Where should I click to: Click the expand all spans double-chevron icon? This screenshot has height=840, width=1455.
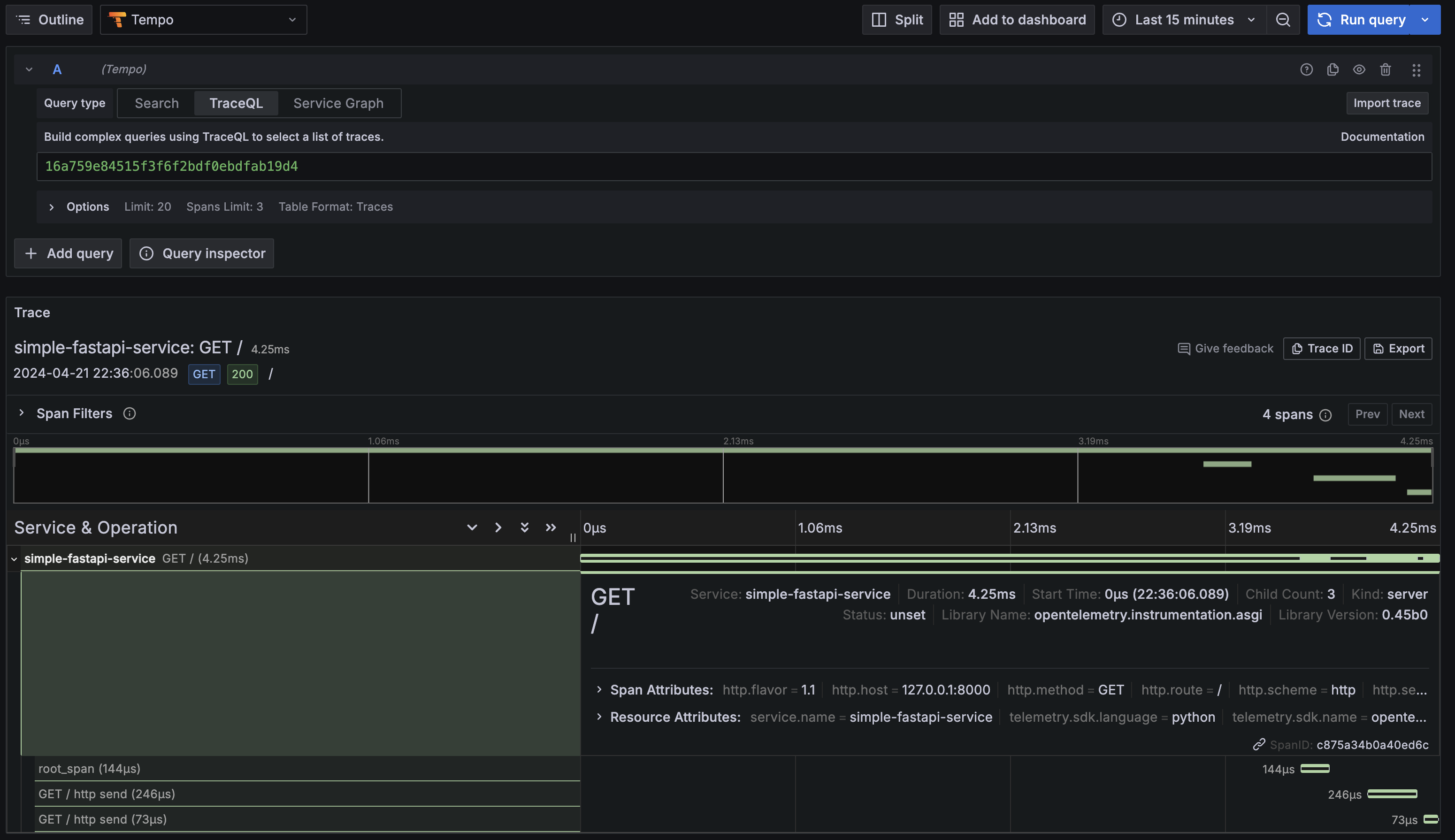tap(524, 527)
